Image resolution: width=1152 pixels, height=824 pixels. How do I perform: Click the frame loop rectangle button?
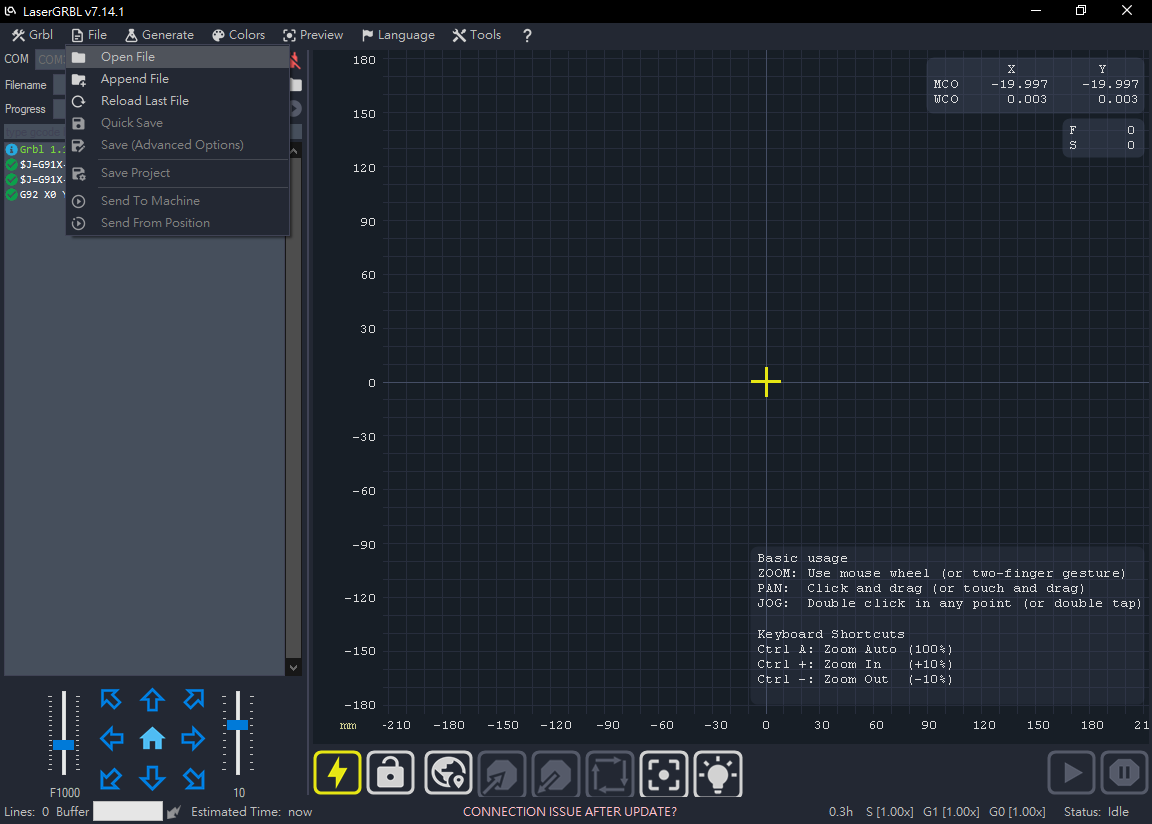[610, 773]
